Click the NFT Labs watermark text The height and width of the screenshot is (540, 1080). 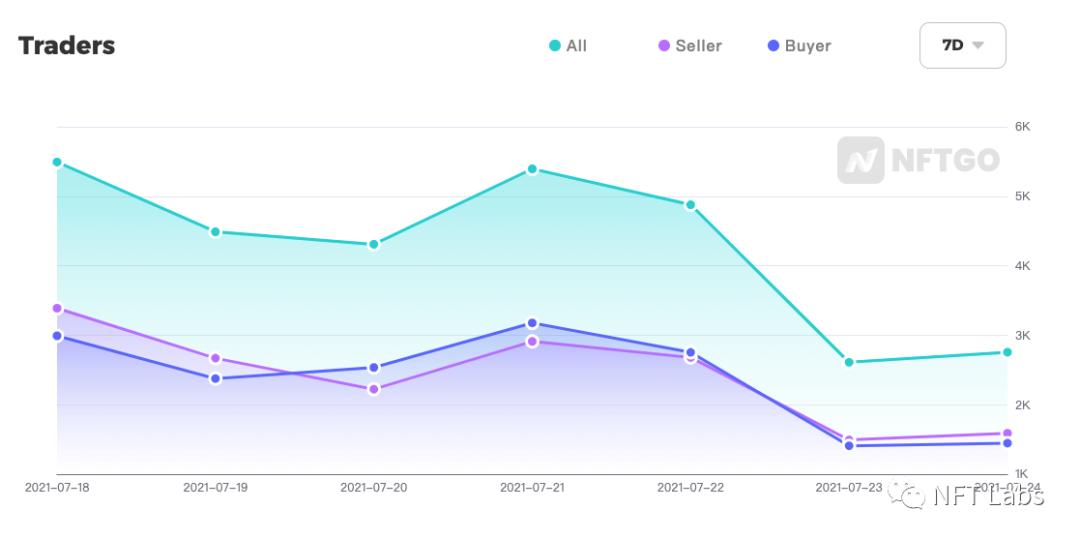tap(988, 495)
